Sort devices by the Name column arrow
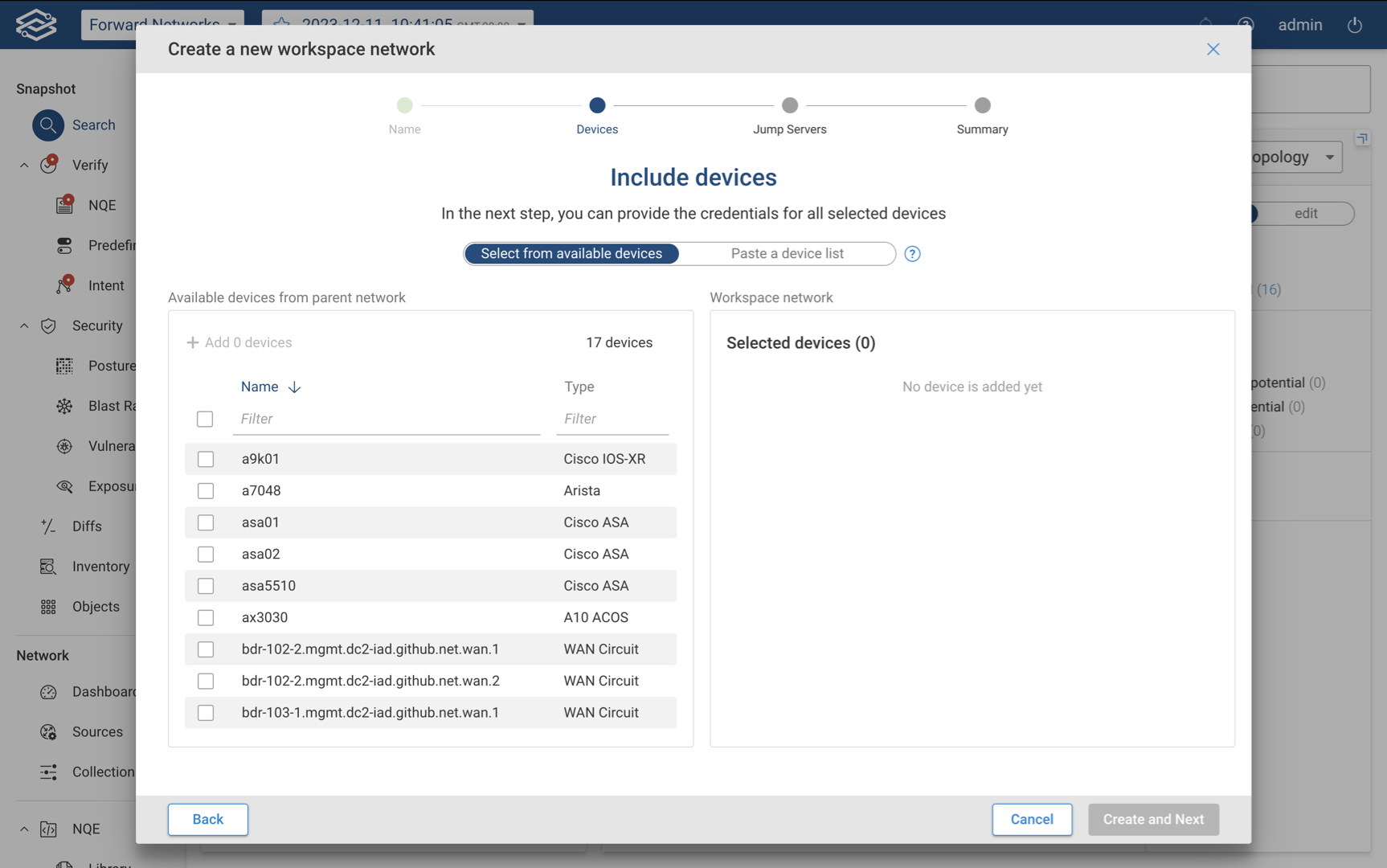Image resolution: width=1387 pixels, height=868 pixels. [294, 387]
